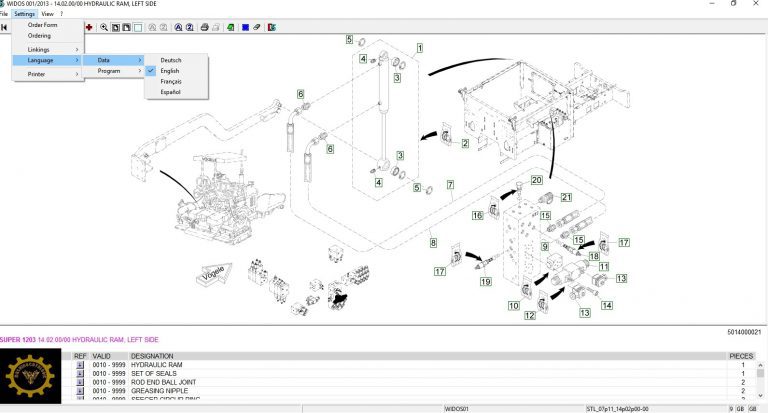768x413 pixels.
Task: Expand the Program language submenu
Action: point(114,71)
